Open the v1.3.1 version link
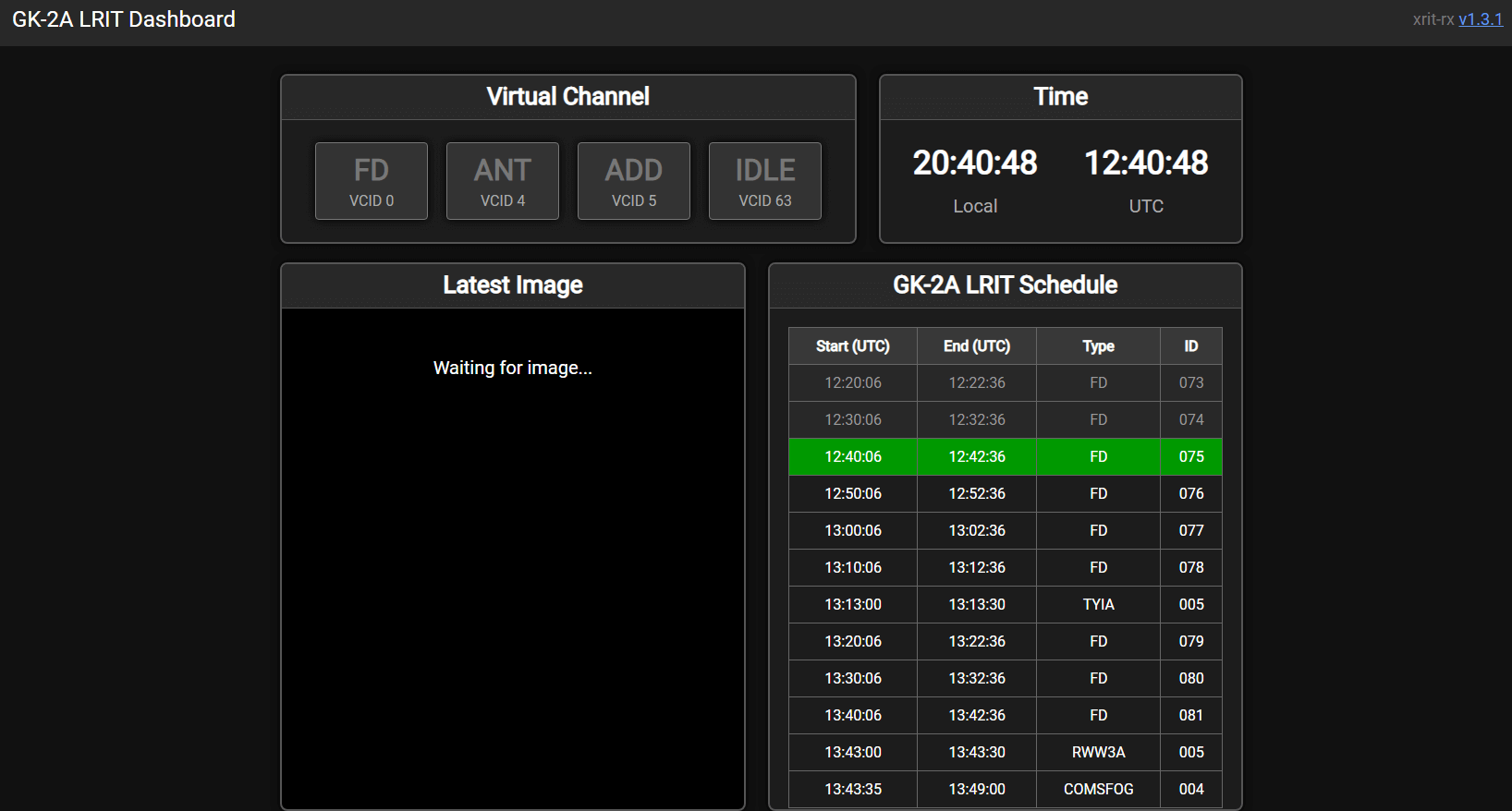 pyautogui.click(x=1481, y=19)
